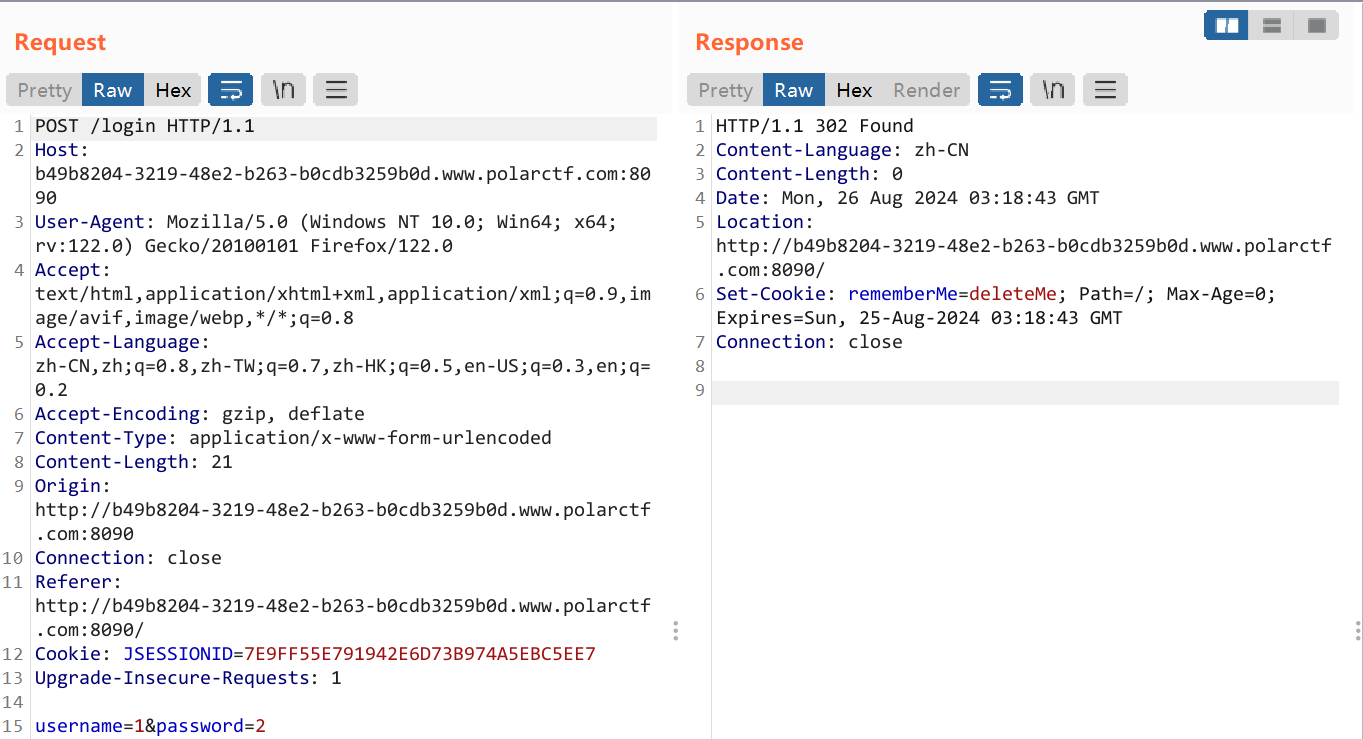Screen dimensions: 1363x739
Task: Show non-printable characters in Request panel
Action: [x=283, y=90]
